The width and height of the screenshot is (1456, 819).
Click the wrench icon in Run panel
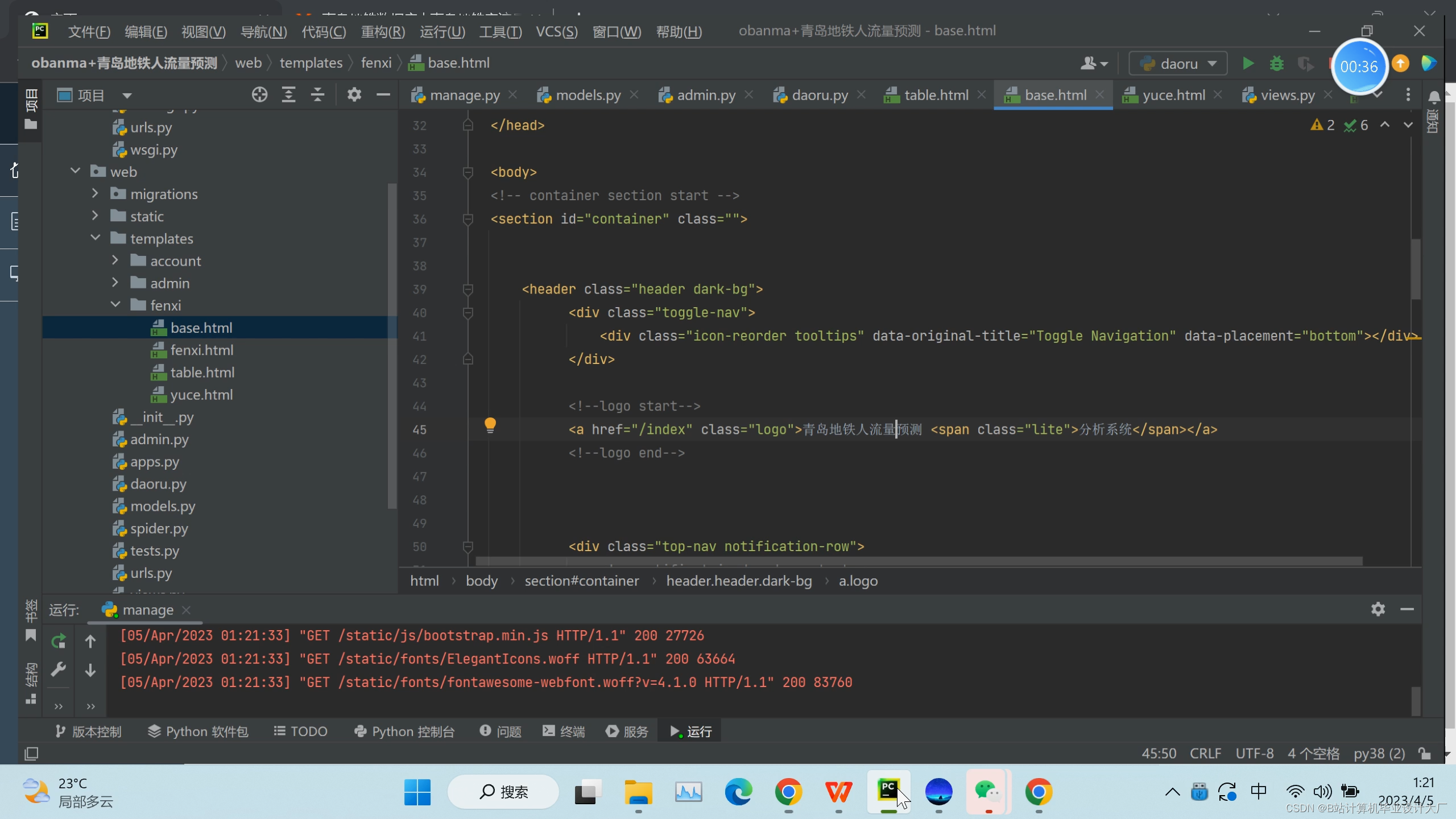tap(59, 669)
